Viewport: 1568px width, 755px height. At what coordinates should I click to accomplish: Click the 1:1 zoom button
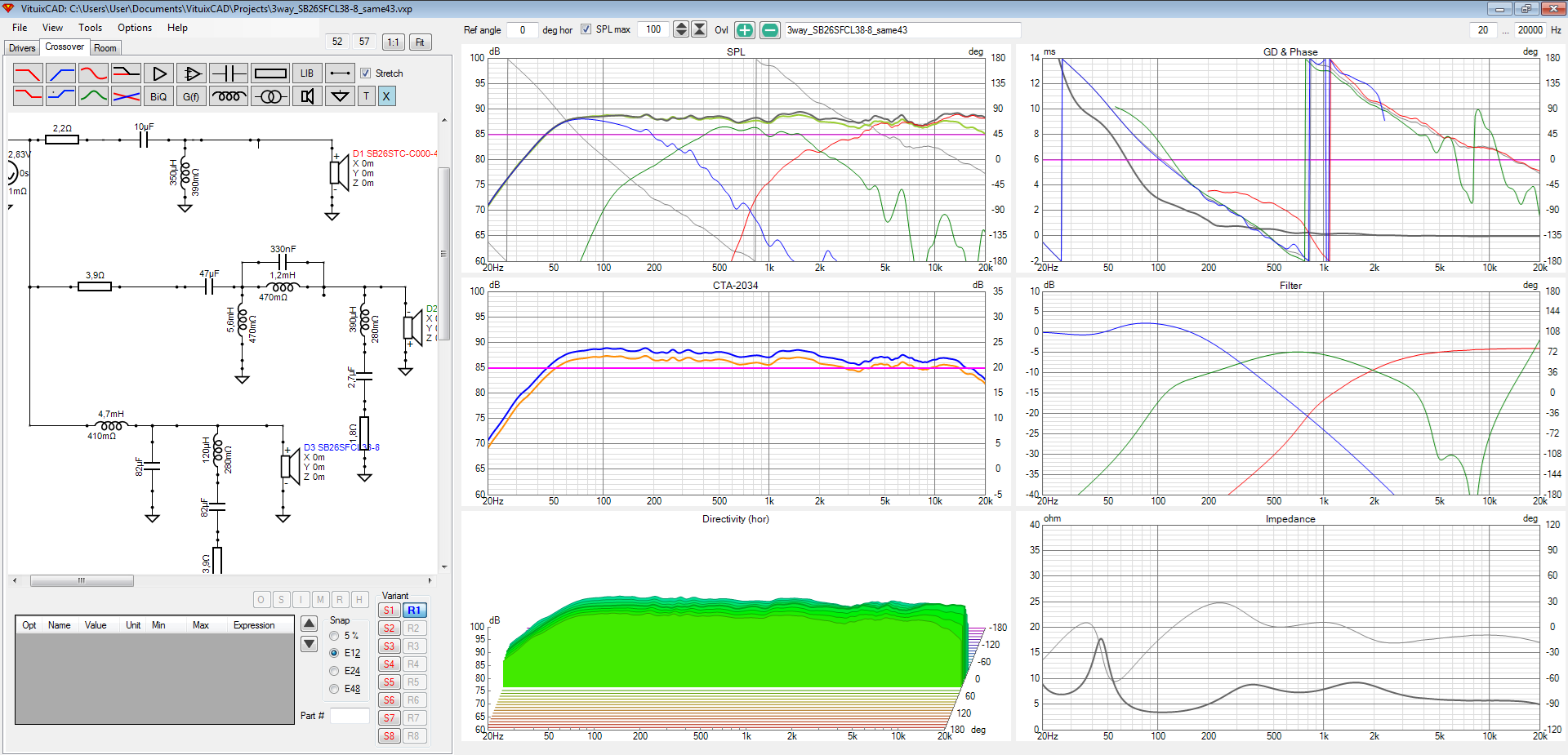point(394,42)
